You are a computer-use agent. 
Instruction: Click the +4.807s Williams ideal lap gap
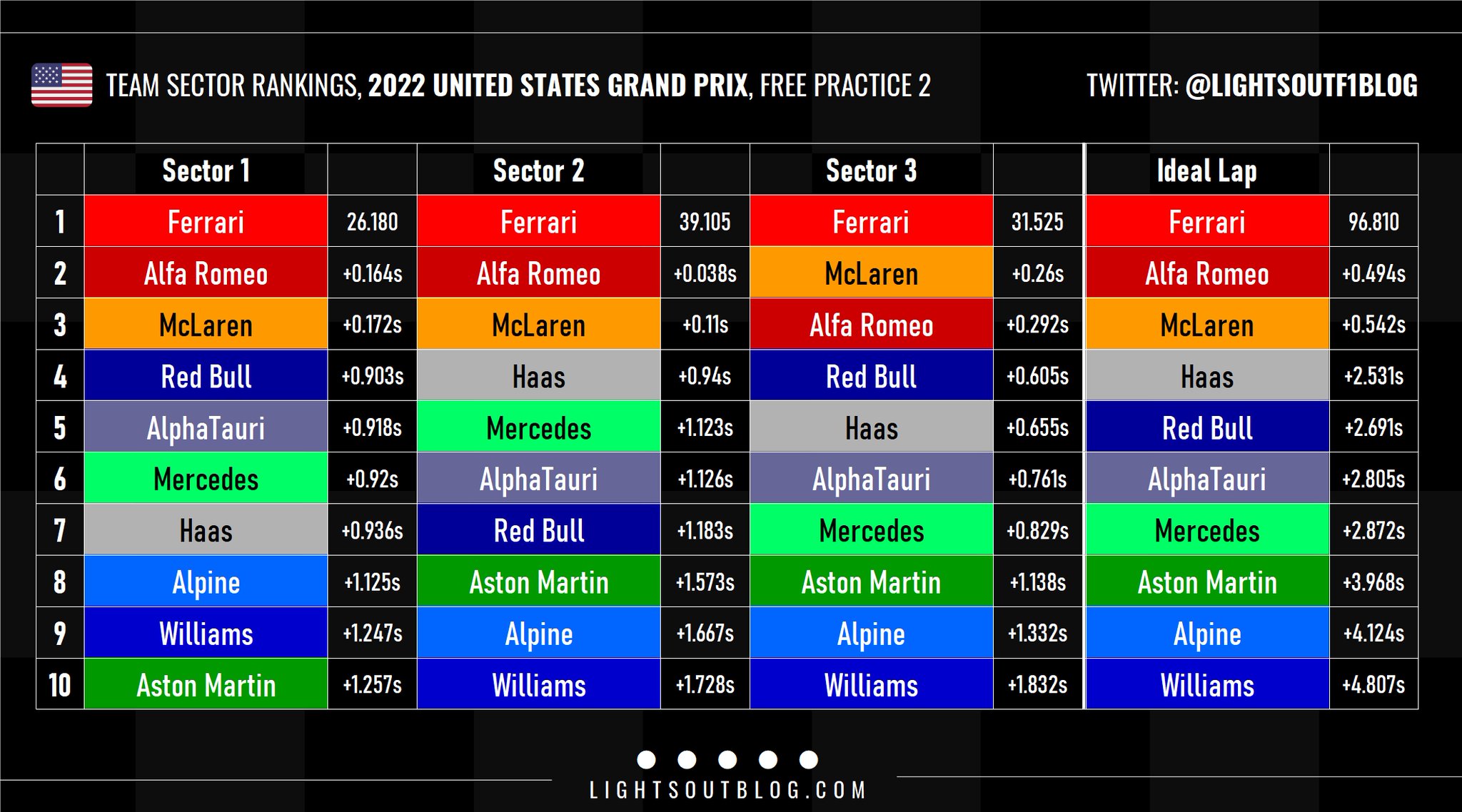point(1373,685)
